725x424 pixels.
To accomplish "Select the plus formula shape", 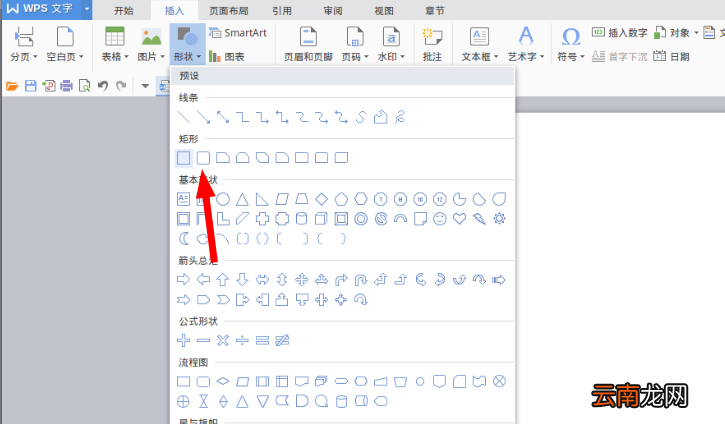I will (184, 341).
